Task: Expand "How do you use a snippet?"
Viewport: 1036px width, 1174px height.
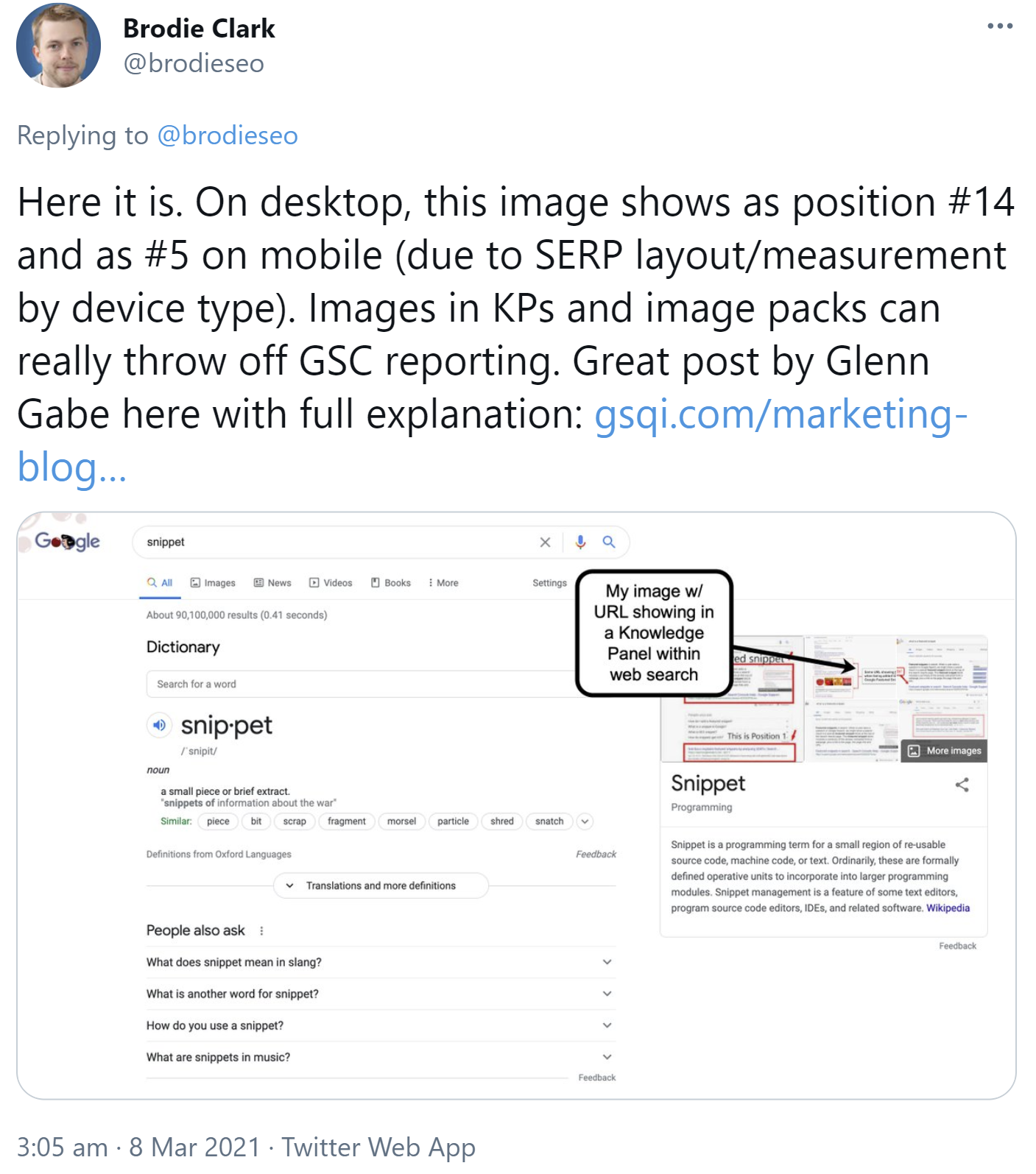Action: [x=607, y=1025]
